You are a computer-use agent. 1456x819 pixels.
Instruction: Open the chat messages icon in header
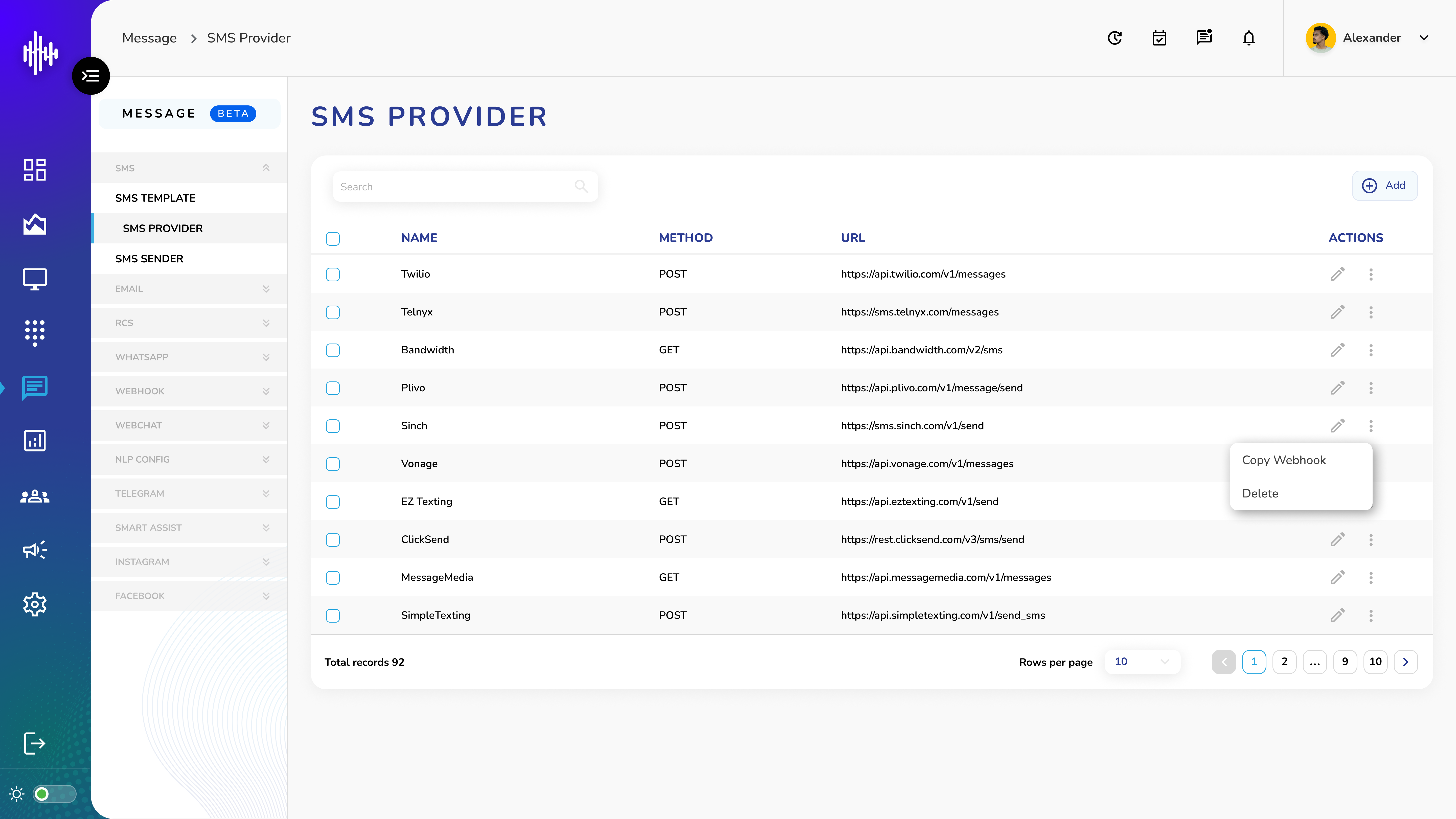pyautogui.click(x=1204, y=37)
